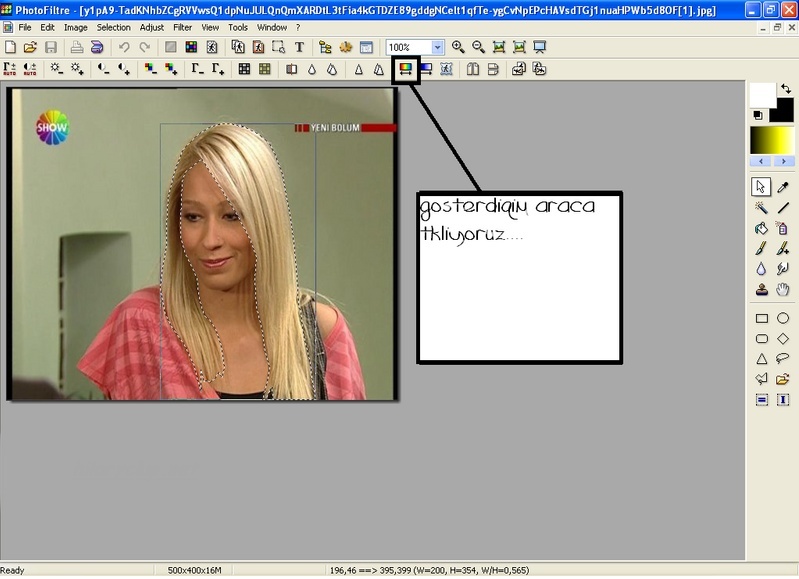Viewport: 799px width, 579px height.
Task: Decrease contrast with half-circle minus icon
Action: coord(103,69)
